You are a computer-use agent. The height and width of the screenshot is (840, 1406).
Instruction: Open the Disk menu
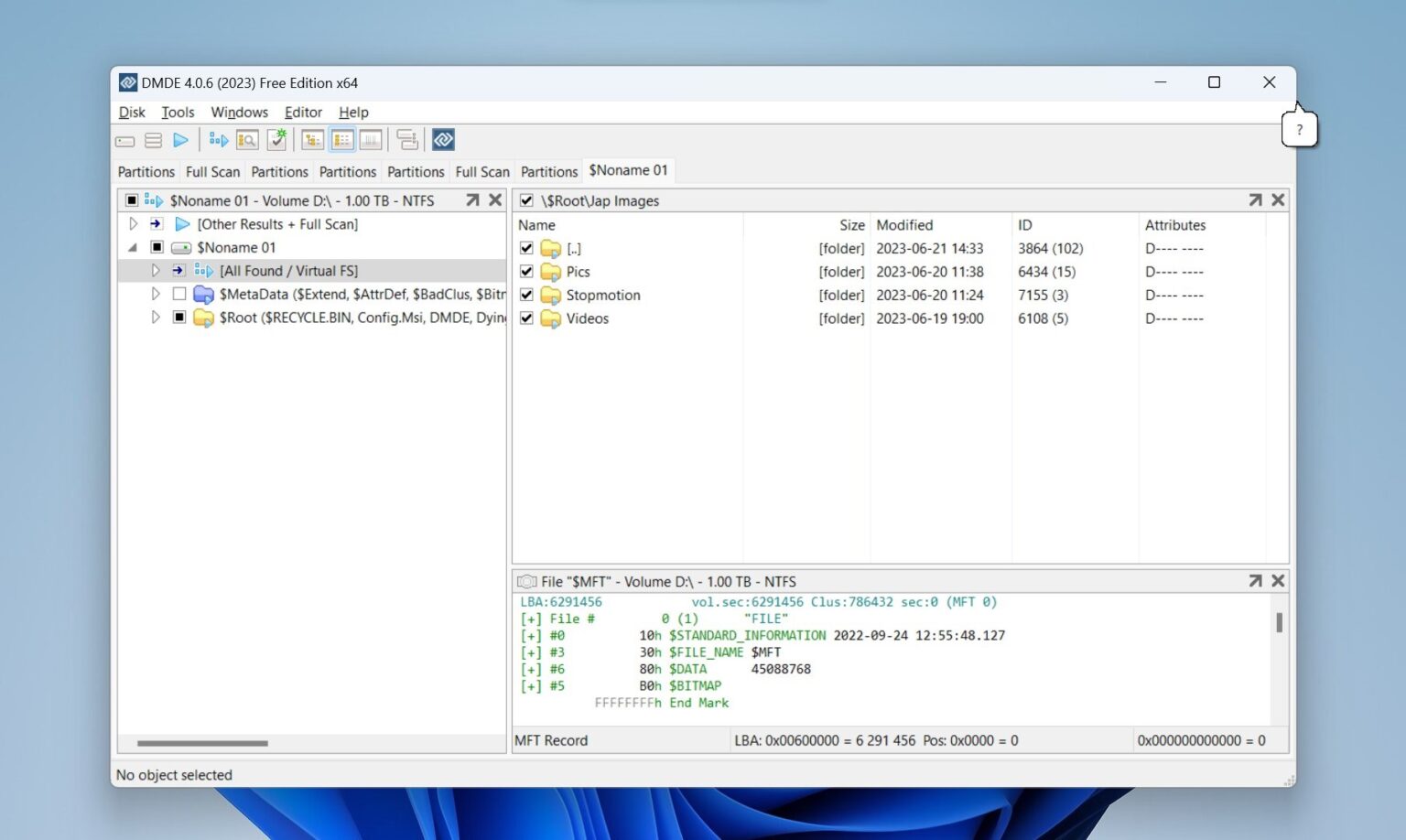[x=131, y=112]
